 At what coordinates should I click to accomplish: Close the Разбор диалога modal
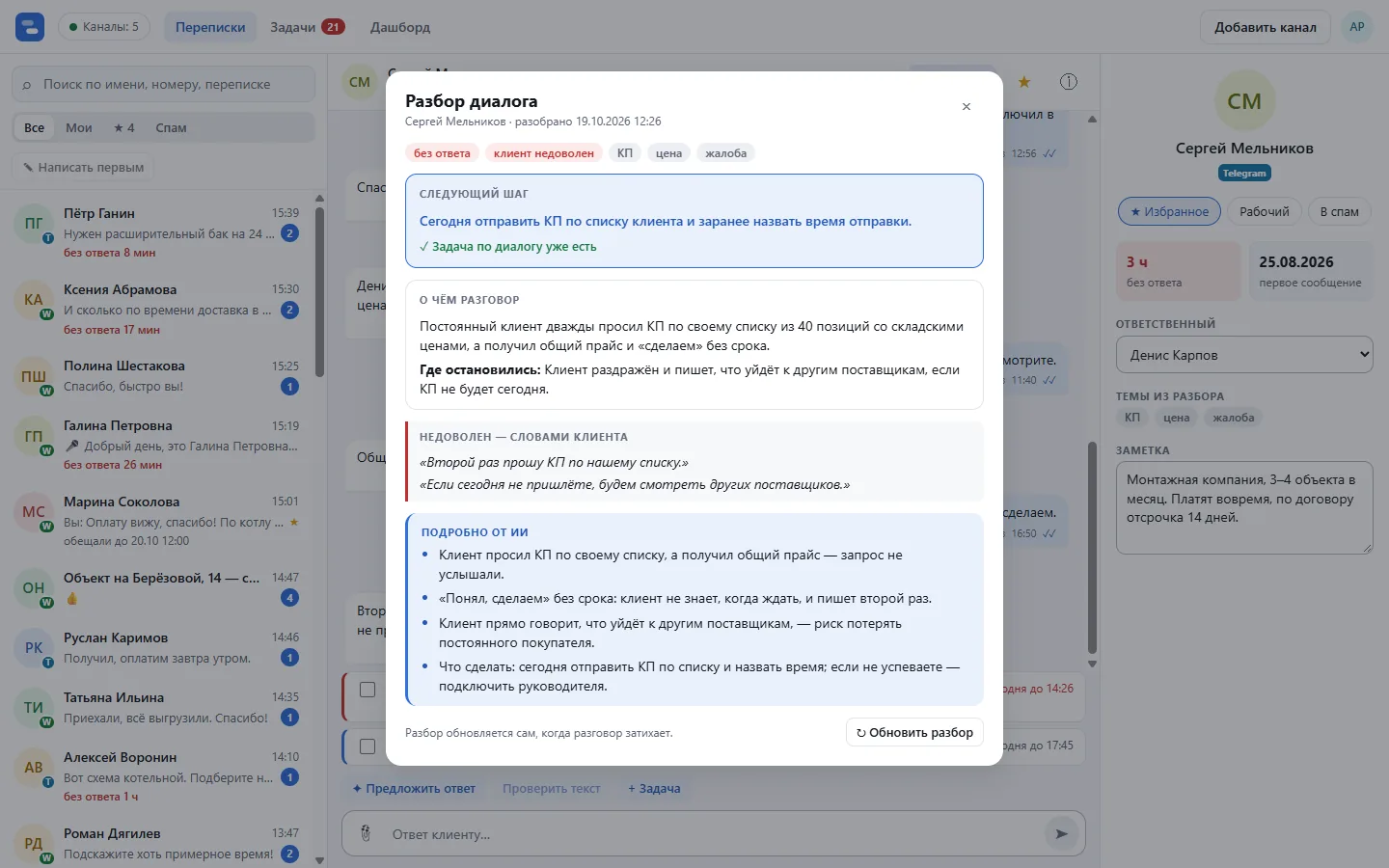[967, 107]
